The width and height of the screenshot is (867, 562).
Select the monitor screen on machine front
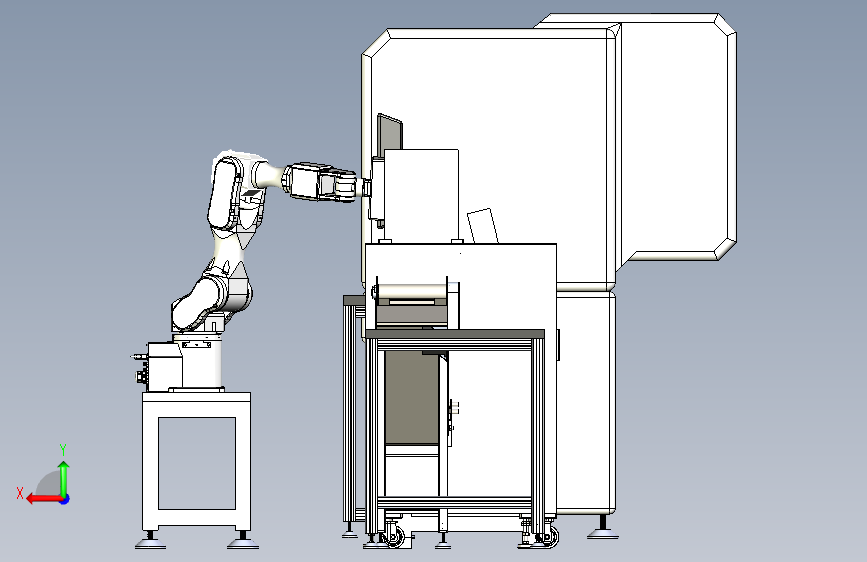(390, 132)
